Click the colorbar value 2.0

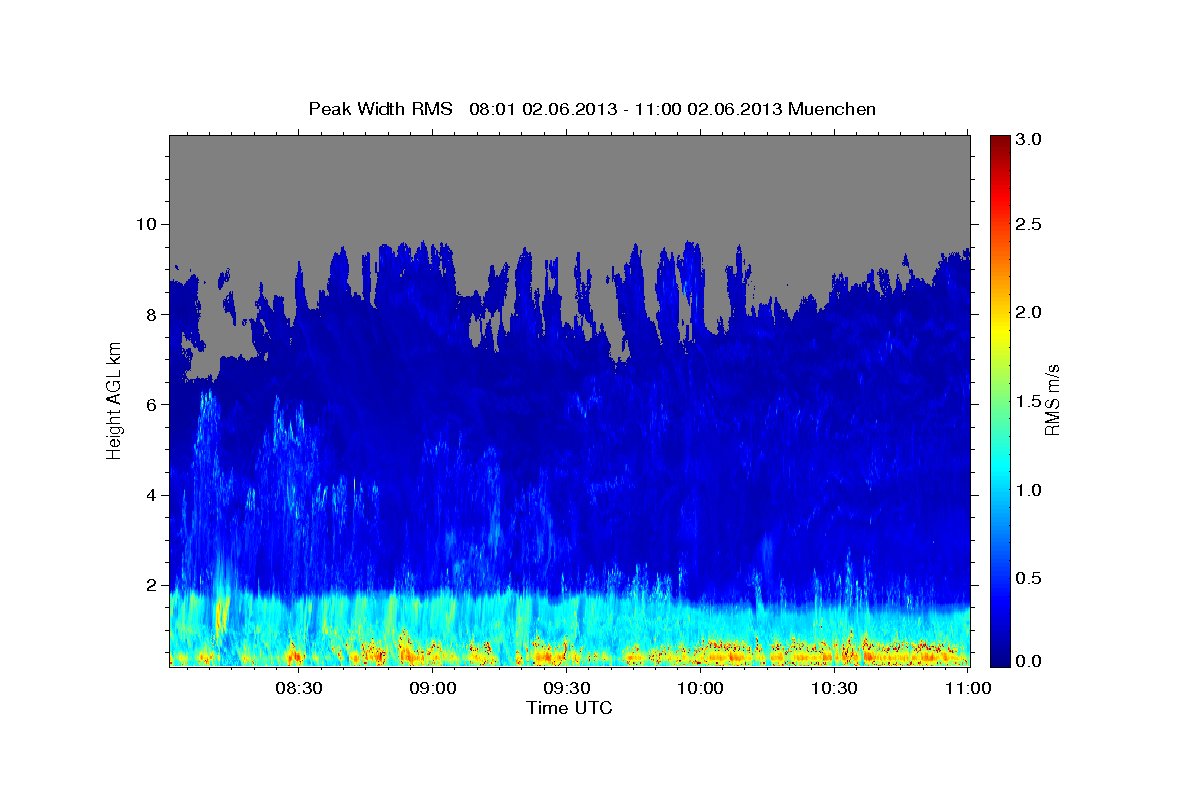coord(1029,312)
